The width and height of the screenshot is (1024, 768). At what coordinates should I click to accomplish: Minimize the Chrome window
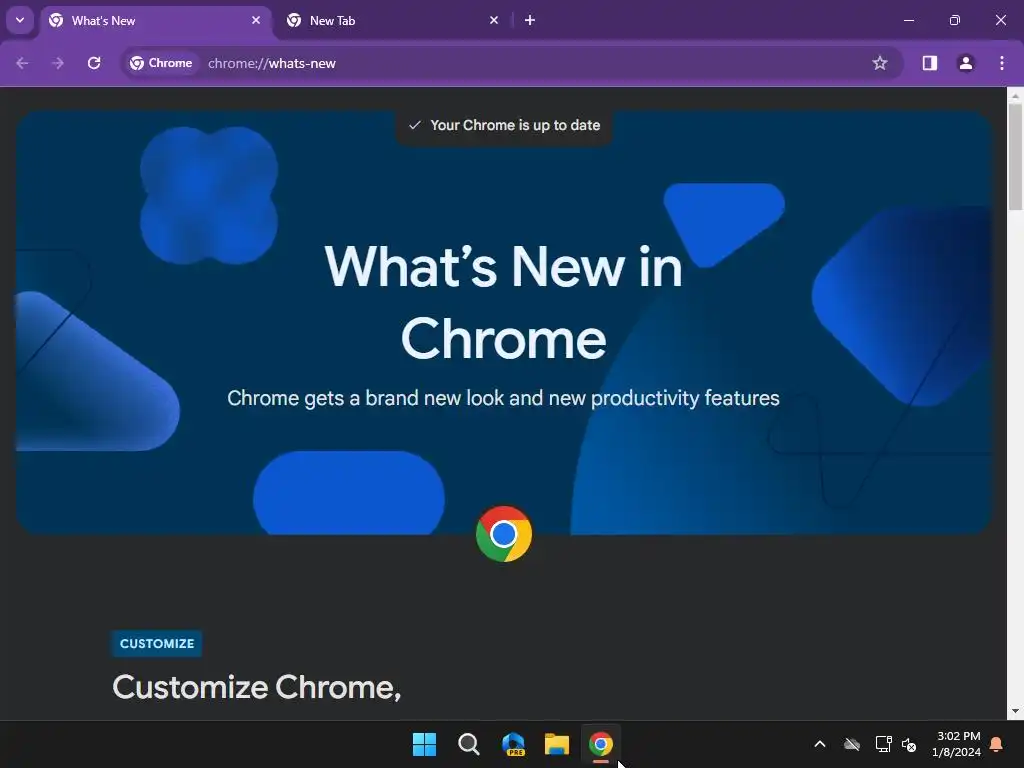(x=908, y=20)
